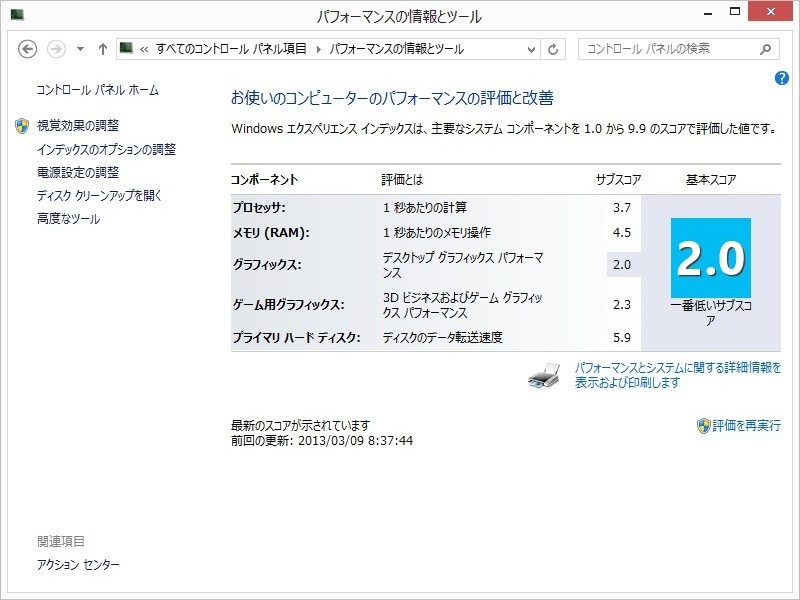Click highlighted graphics subscore 2.0
This screenshot has height=600, width=800.
pyautogui.click(x=622, y=265)
